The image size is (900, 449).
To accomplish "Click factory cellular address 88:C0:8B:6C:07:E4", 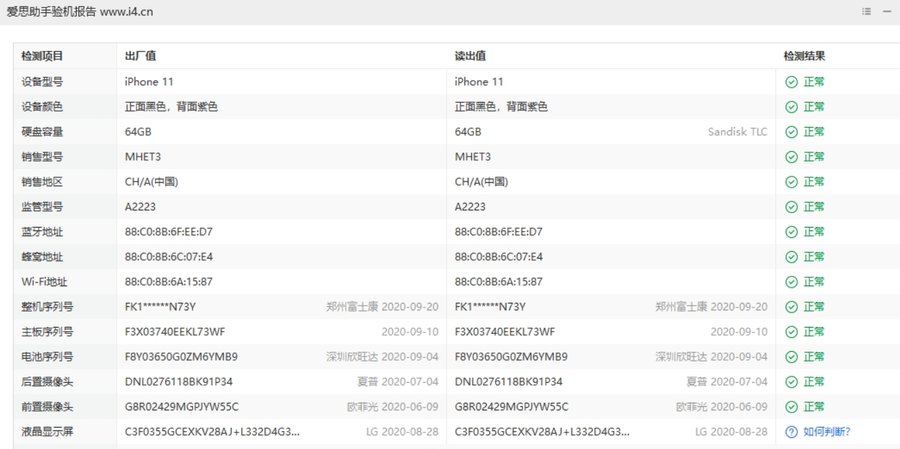I will (x=169, y=257).
